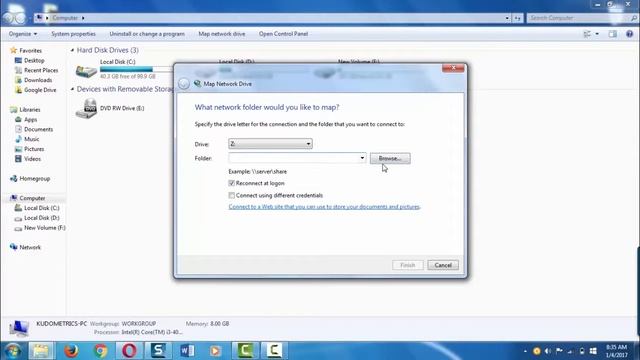Open Microsoft Word from the taskbar
Viewport: 640px width, 360px height.
(187, 351)
